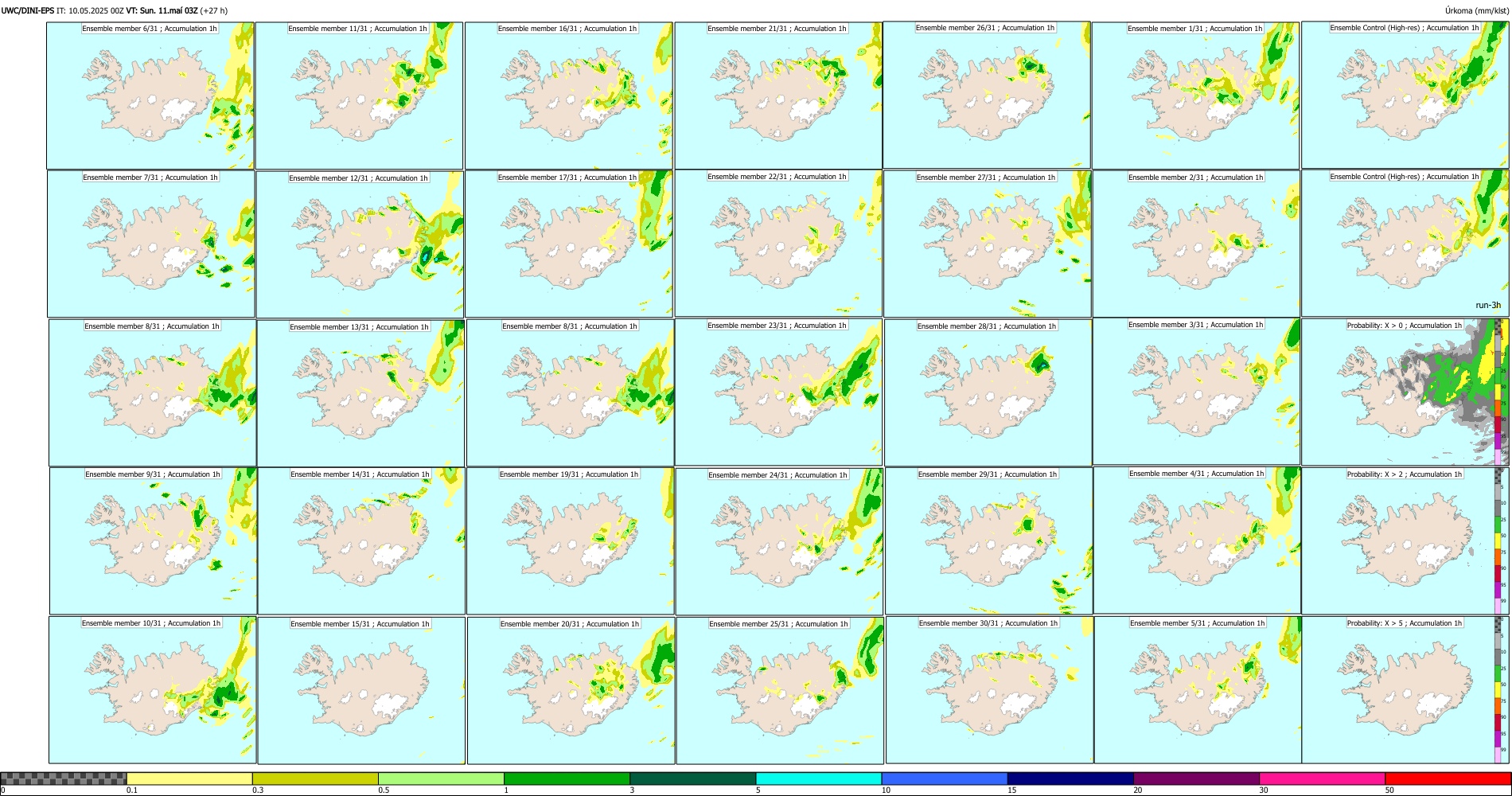Click the Ensemble member 12/31 map panel
Viewport: 1512px width, 796px height.
pos(360,244)
